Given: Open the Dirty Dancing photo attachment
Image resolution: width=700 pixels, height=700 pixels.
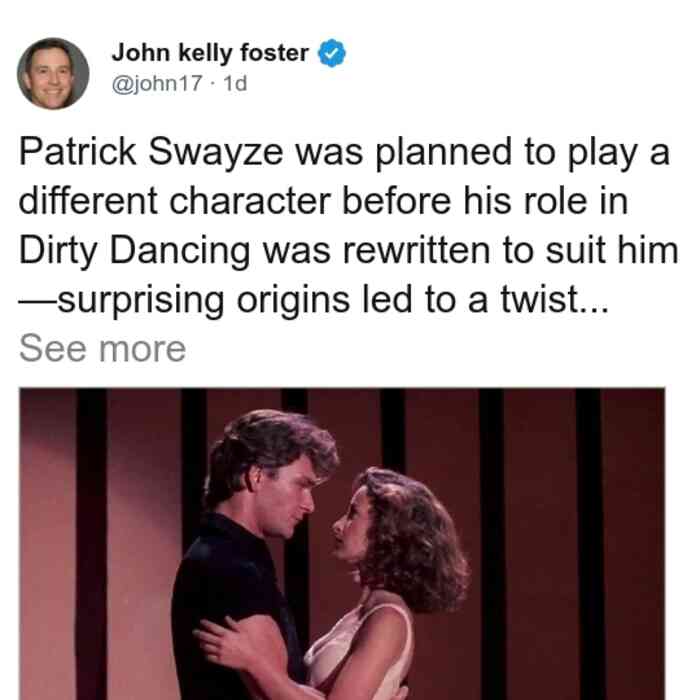Looking at the screenshot, I should [x=342, y=544].
